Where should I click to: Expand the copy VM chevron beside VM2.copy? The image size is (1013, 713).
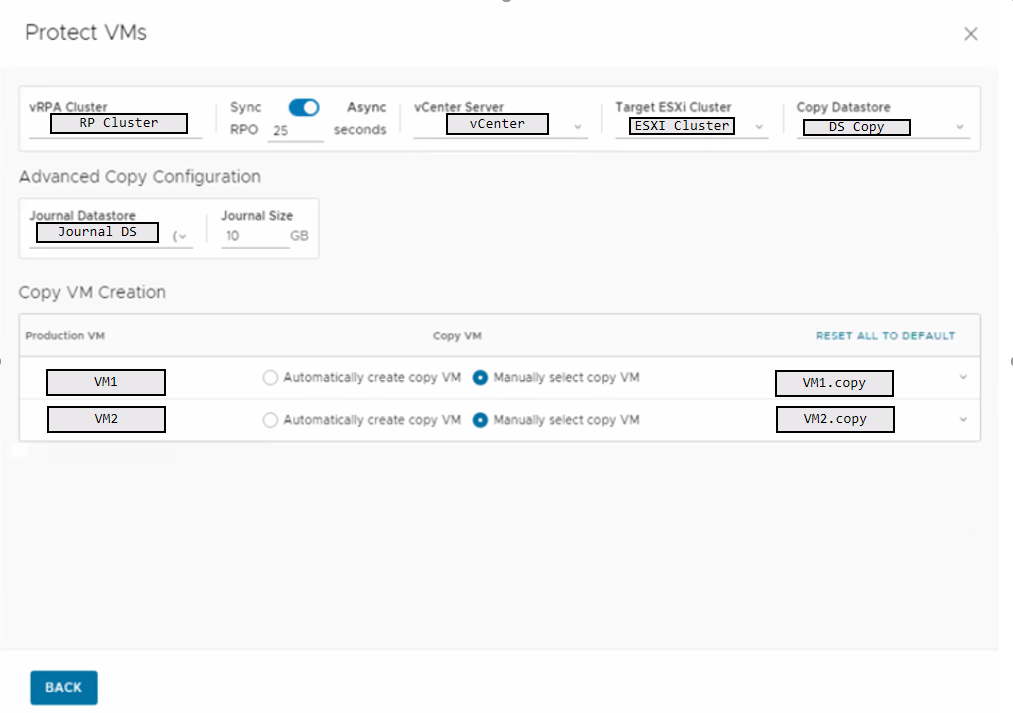click(x=963, y=419)
